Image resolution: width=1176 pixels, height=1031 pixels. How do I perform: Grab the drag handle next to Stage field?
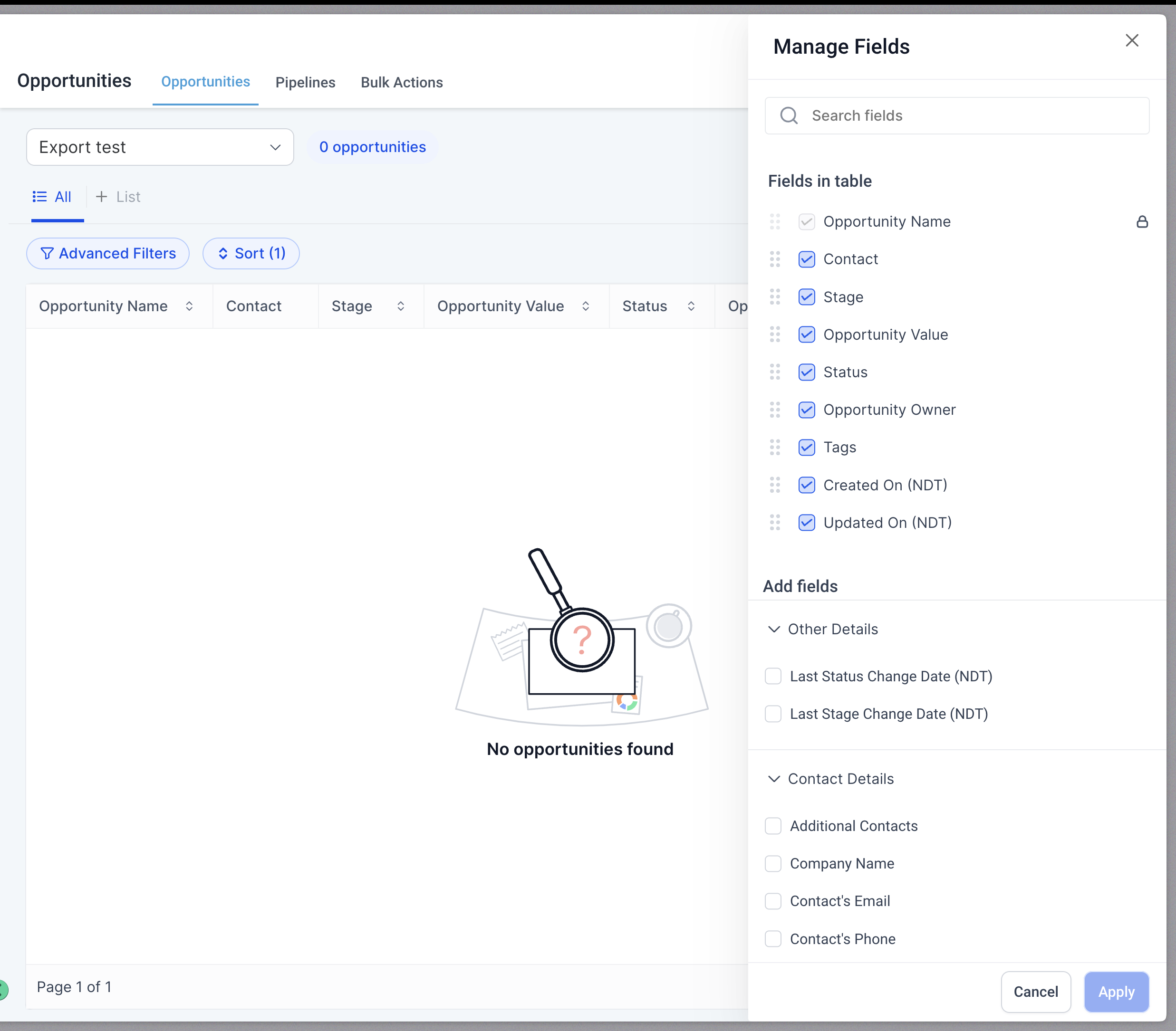[774, 296]
